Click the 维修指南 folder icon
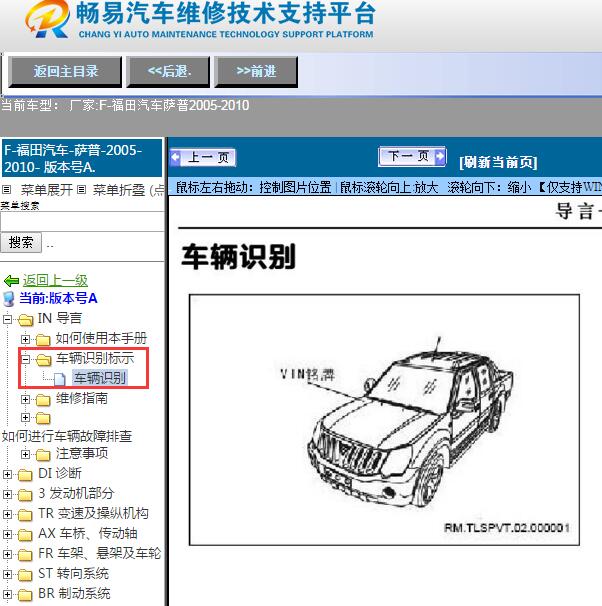Viewport: 602px width, 606px height. [43, 400]
